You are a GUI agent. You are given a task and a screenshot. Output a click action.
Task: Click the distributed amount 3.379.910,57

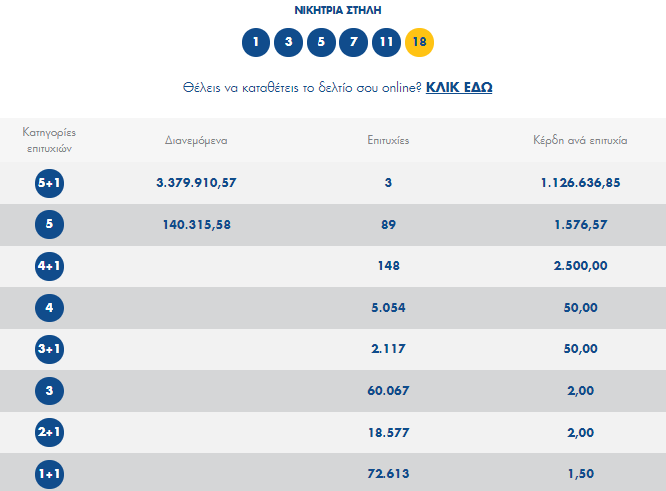coord(196,183)
